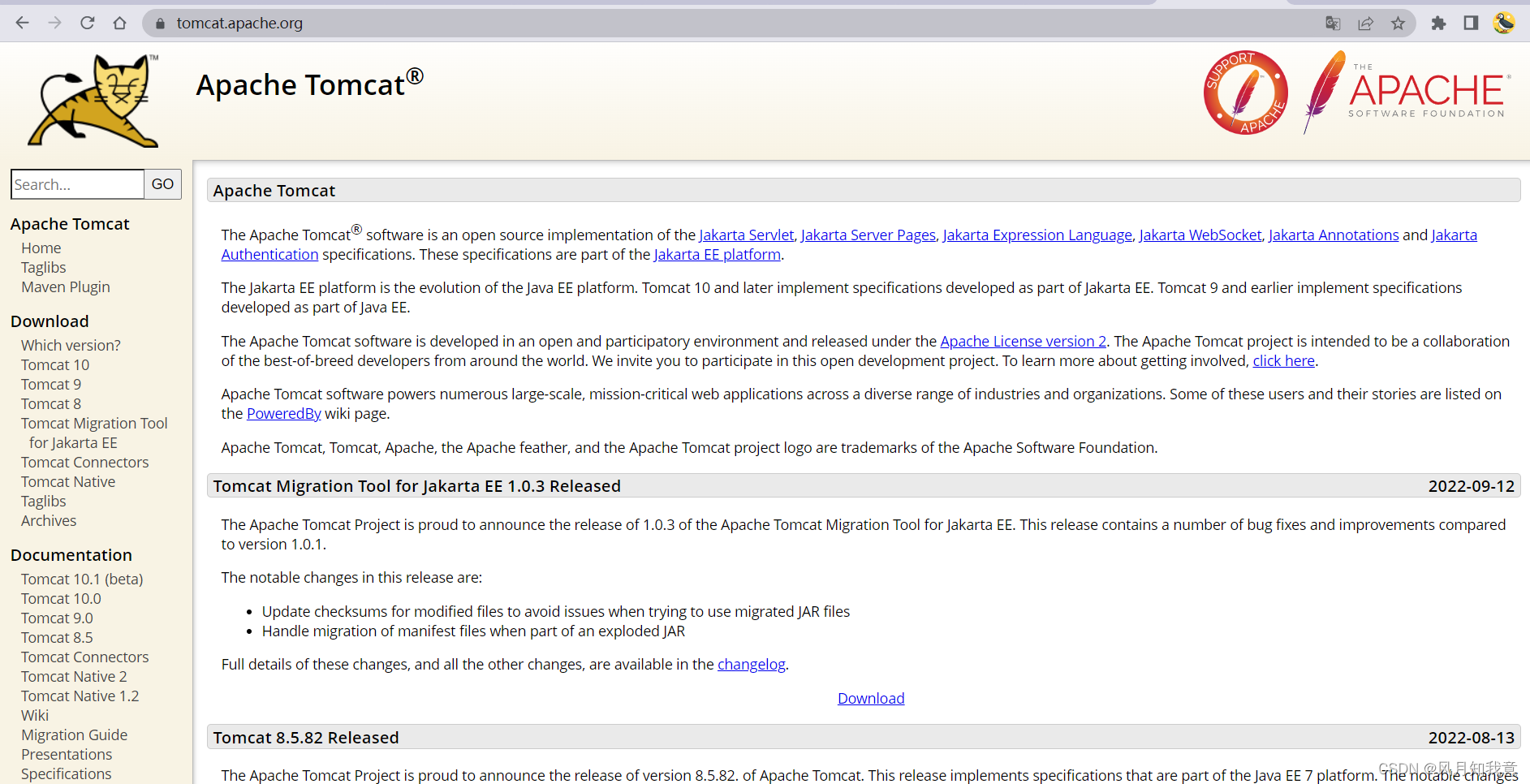Screen dimensions: 1530x784
Task: Follow Jakarta EE platform link
Action: 717,254
